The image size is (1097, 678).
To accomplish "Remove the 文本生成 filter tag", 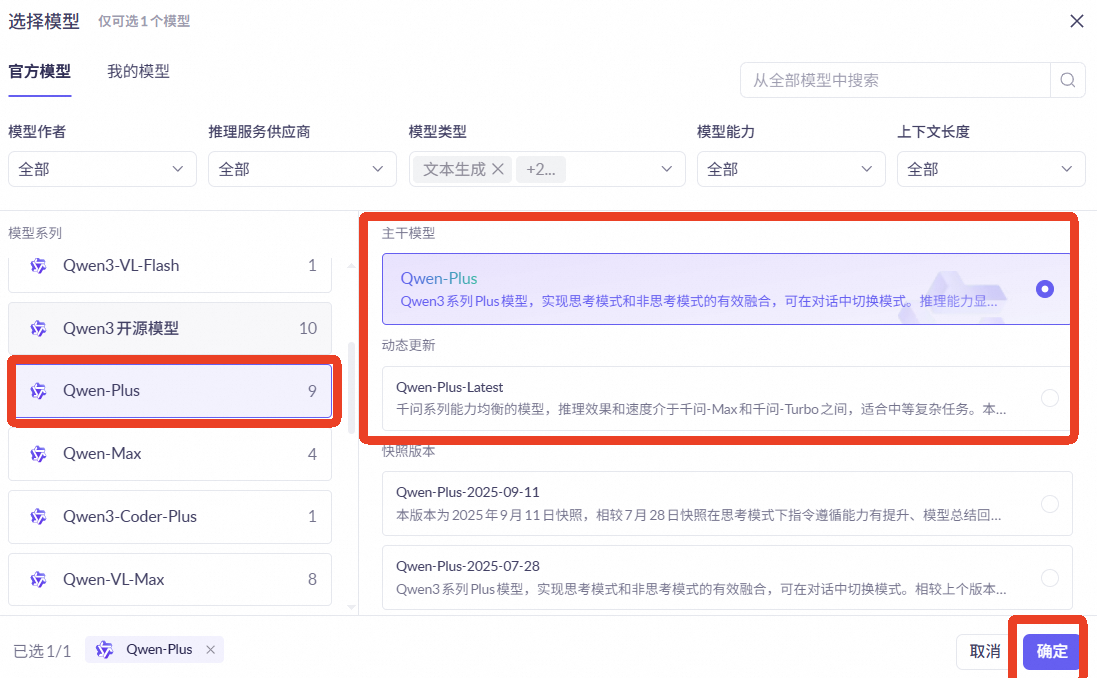I will [498, 169].
